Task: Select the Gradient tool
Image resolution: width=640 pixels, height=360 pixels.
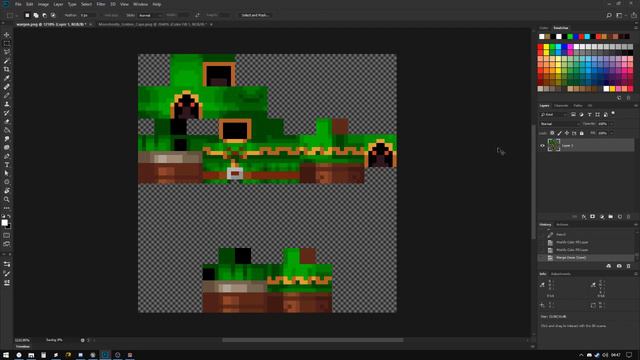Action: coord(7,130)
